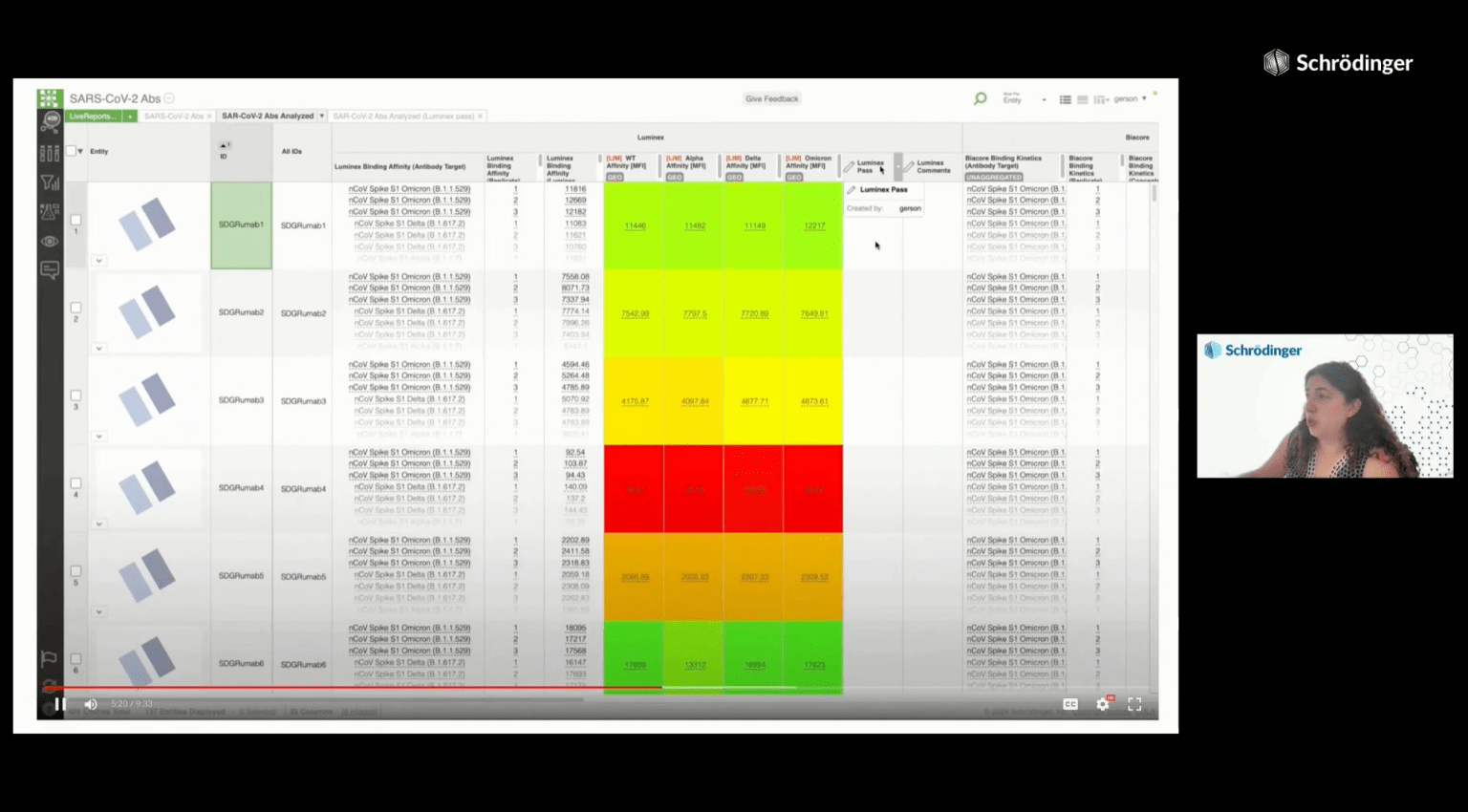1468x812 pixels.
Task: Toggle closed captions on the video
Action: click(x=1070, y=704)
